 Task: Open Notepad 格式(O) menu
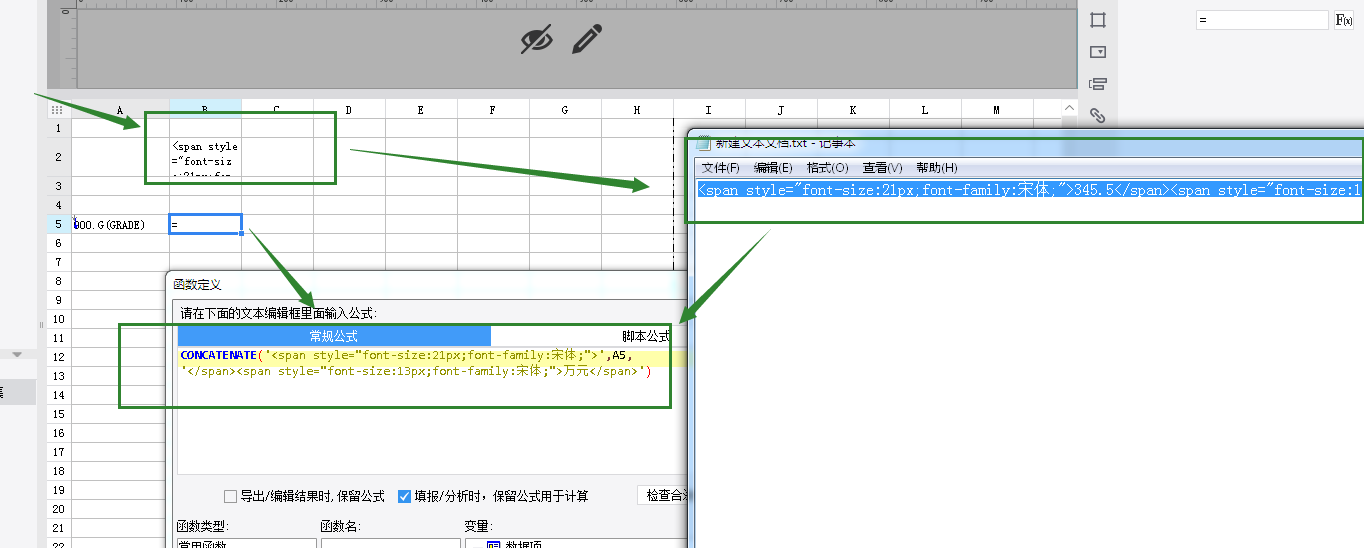point(827,168)
